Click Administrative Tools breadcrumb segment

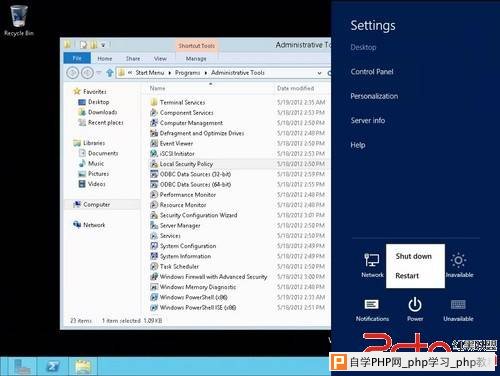pos(238,73)
